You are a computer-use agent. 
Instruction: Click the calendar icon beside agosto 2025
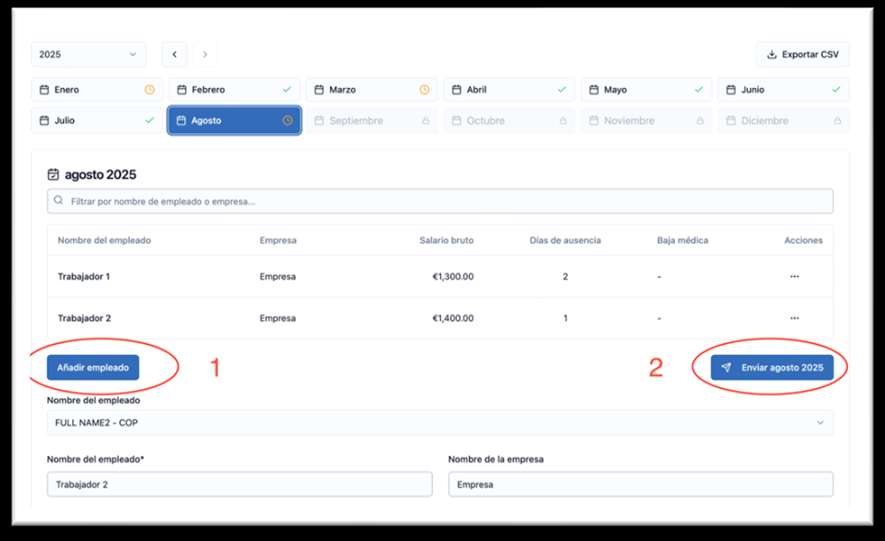click(54, 174)
